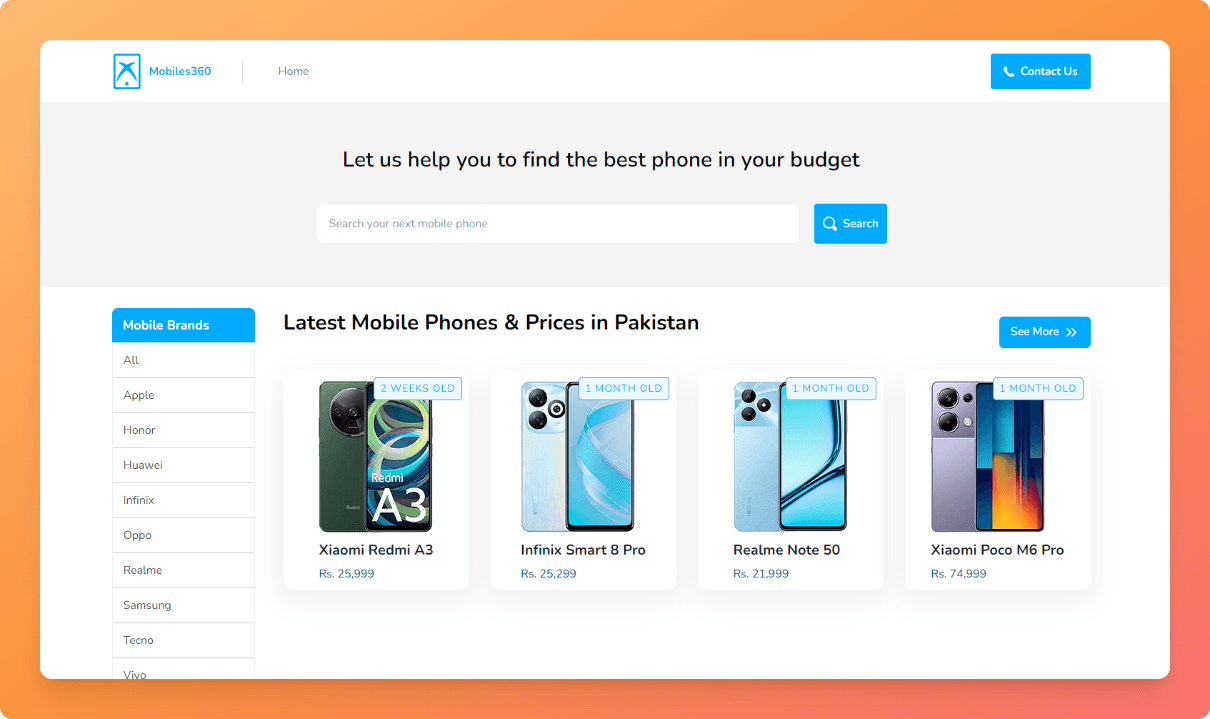1210x719 pixels.
Task: Choose Honor from brand list
Action: [183, 430]
